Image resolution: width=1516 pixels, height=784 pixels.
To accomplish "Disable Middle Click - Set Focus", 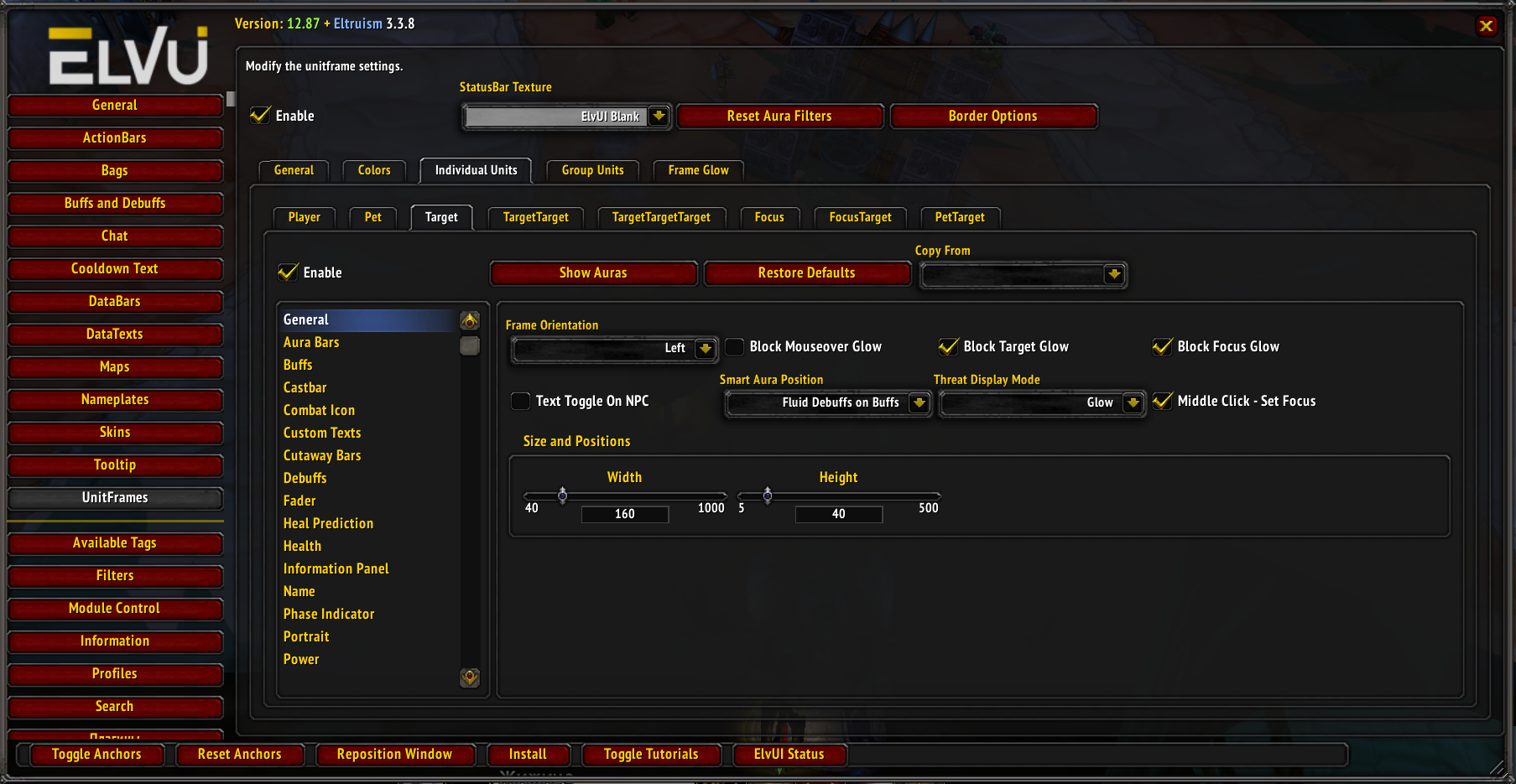I will 1162,401.
